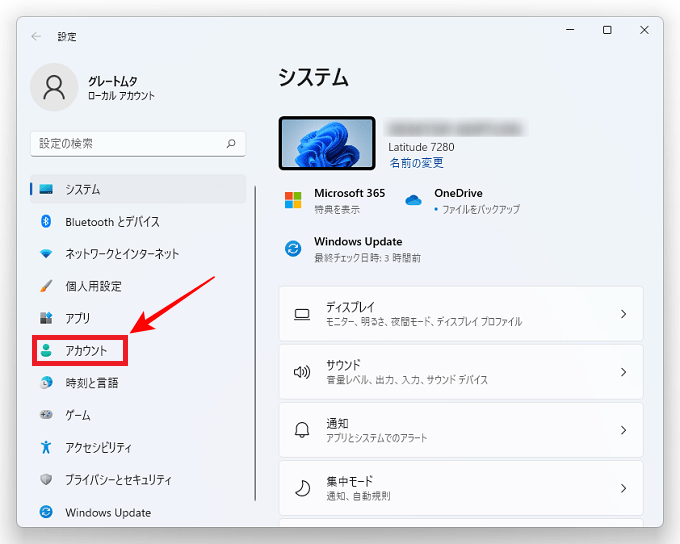The image size is (680, 544).
Task: Expand Focus assist (集中モード) chevron
Action: [x=624, y=488]
